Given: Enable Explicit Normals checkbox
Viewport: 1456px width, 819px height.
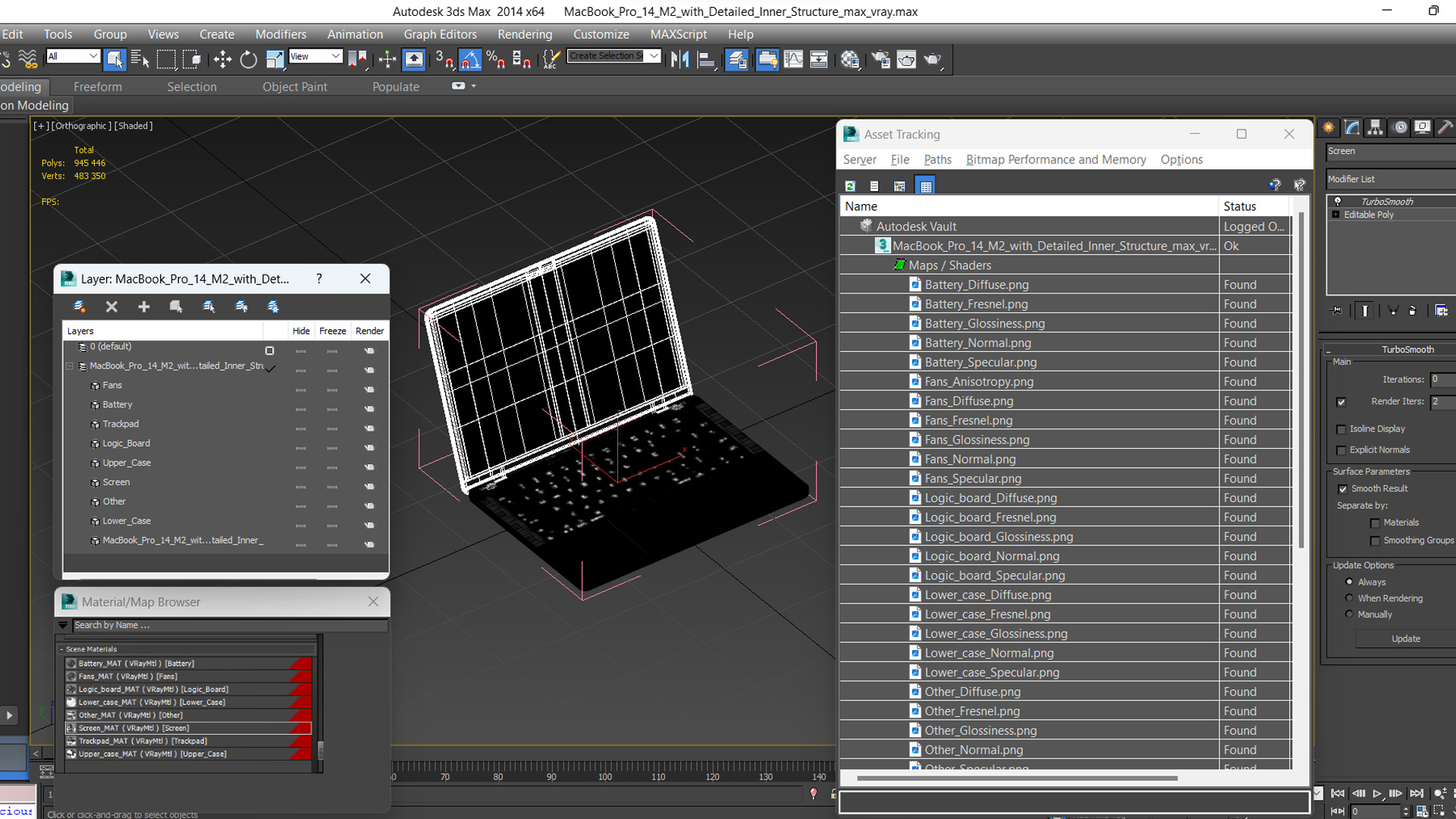Looking at the screenshot, I should point(1341,450).
